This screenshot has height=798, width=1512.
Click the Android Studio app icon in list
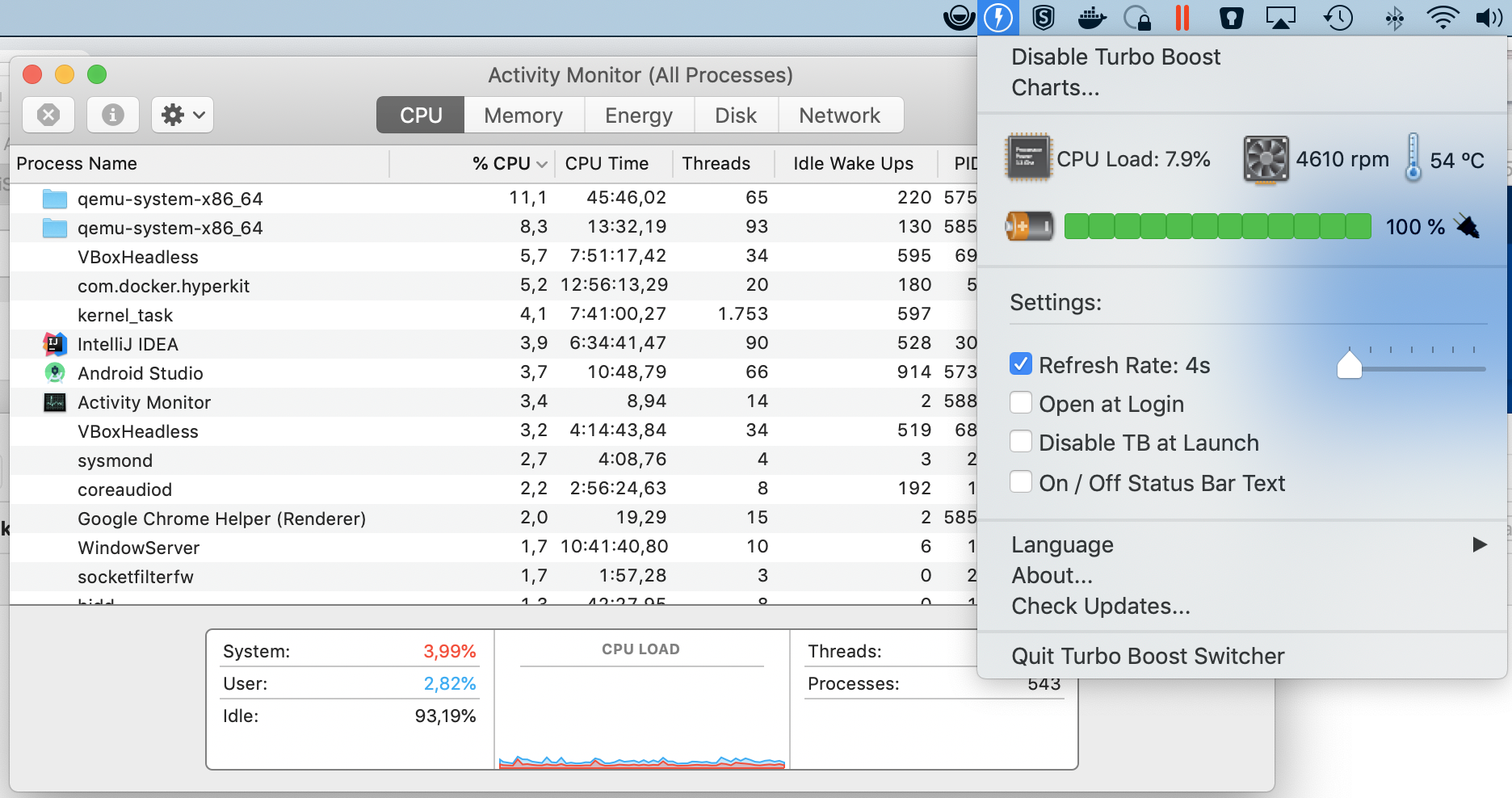pyautogui.click(x=55, y=373)
